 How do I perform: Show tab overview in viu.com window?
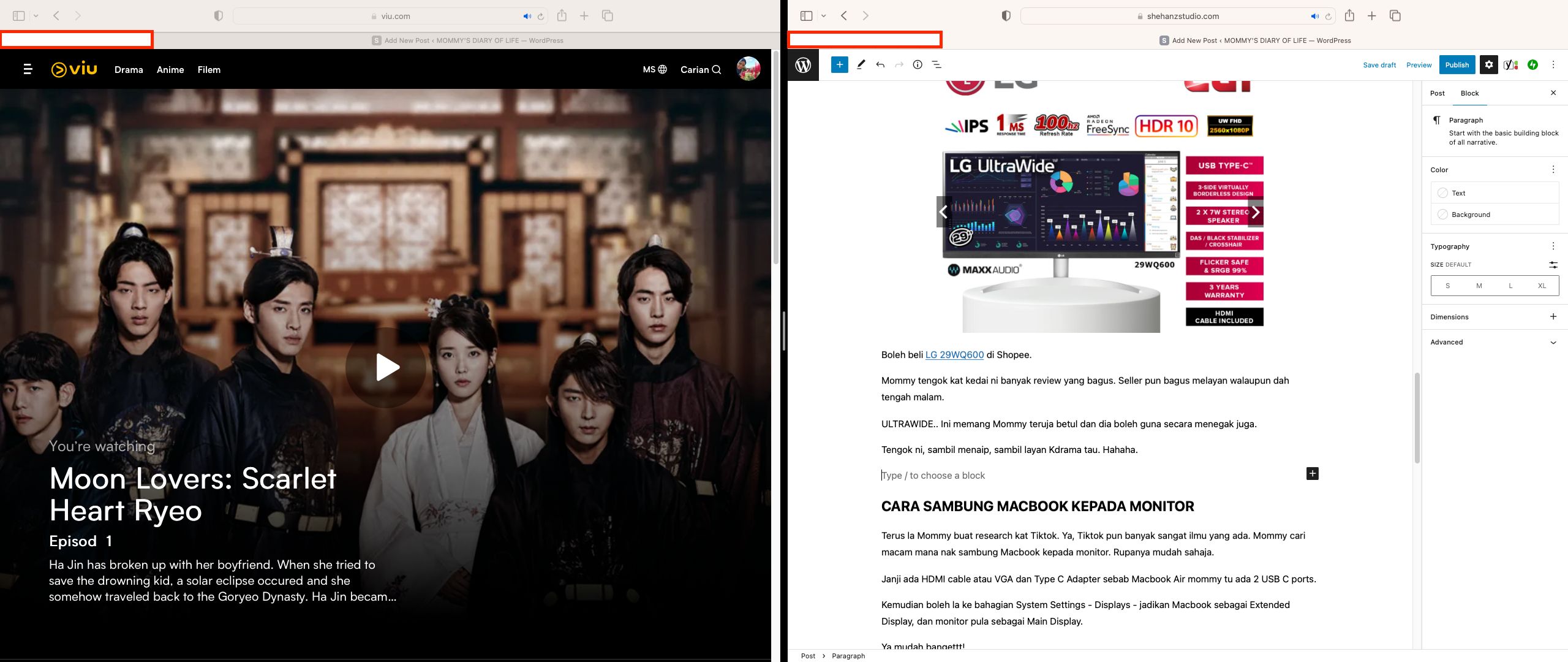point(608,16)
